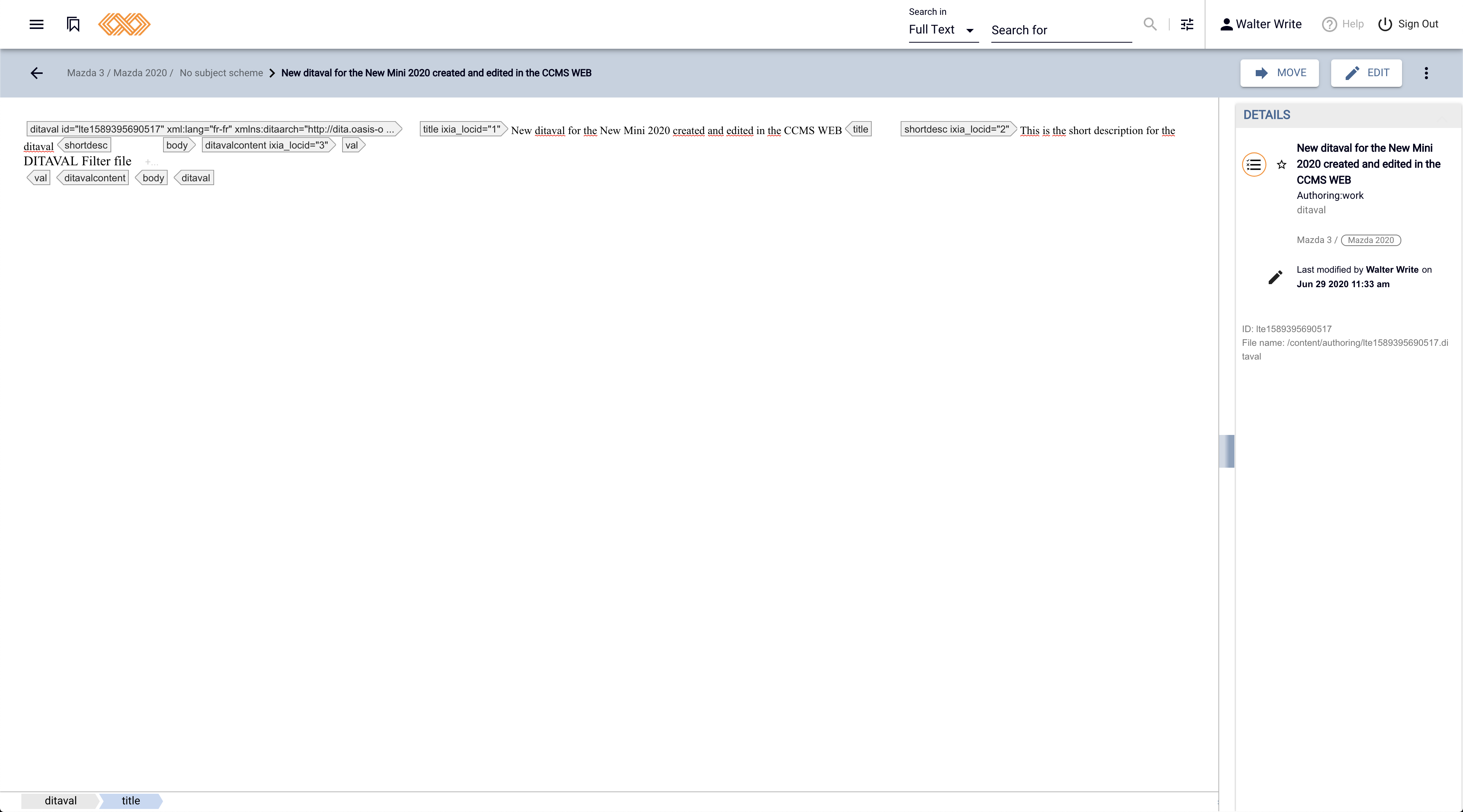Click the ditavalcontent ixia_locid="3" opening tag
Viewport: 1463px width, 812px height.
click(269, 145)
